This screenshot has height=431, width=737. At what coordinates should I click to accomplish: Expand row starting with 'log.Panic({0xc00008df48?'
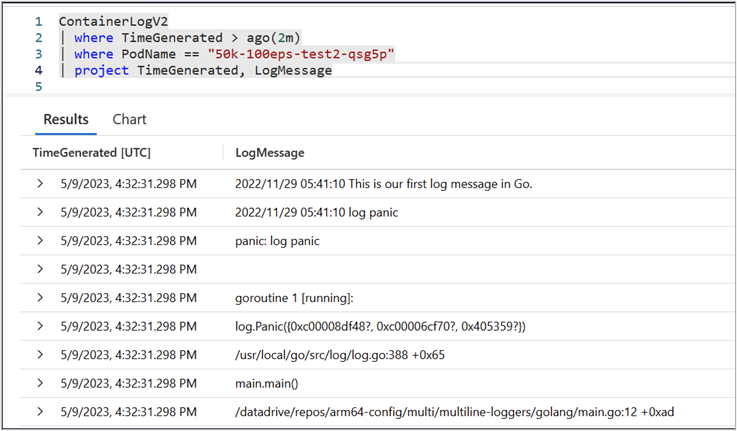tap(40, 327)
